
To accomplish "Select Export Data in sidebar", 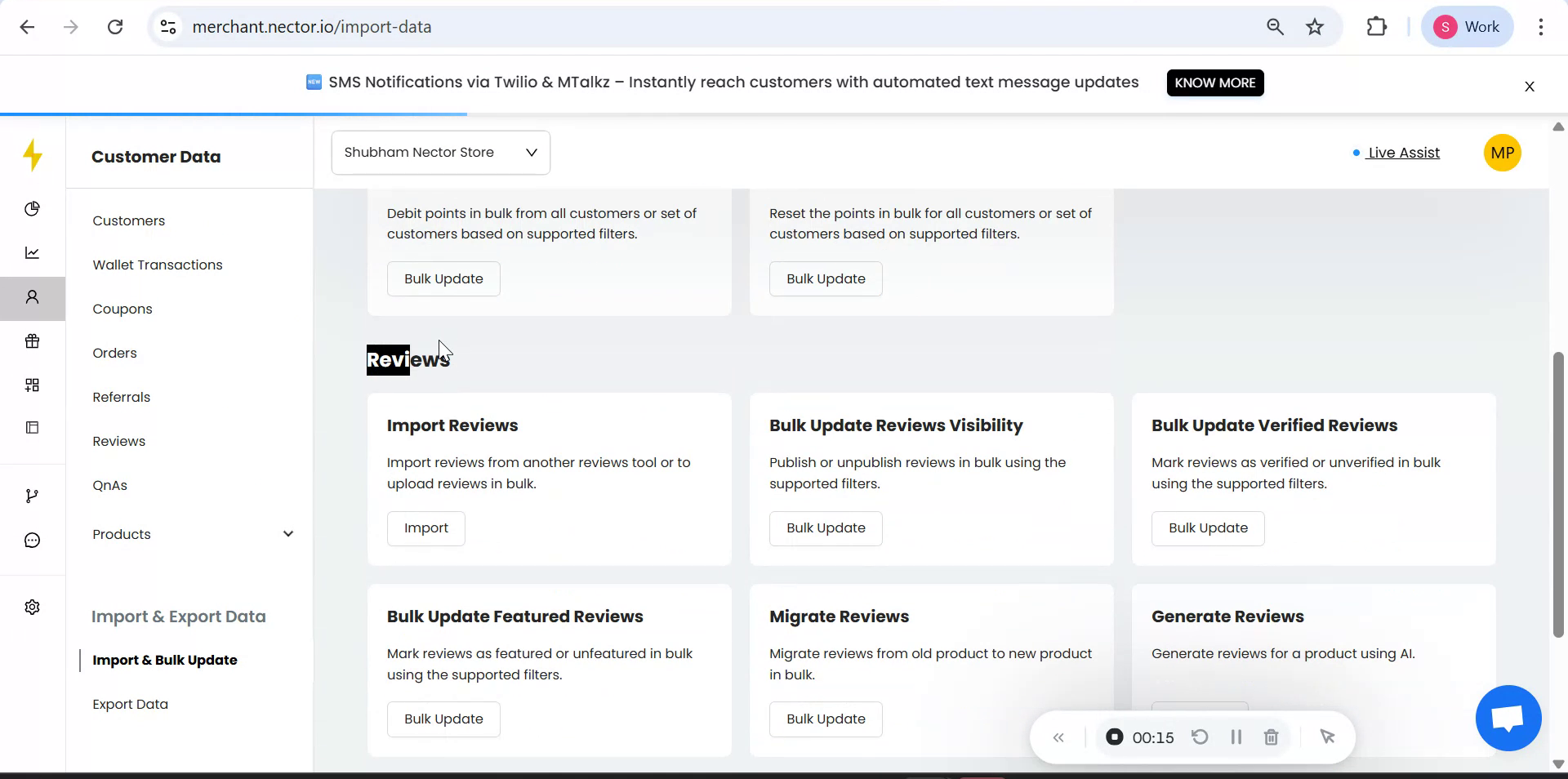I will click(131, 704).
